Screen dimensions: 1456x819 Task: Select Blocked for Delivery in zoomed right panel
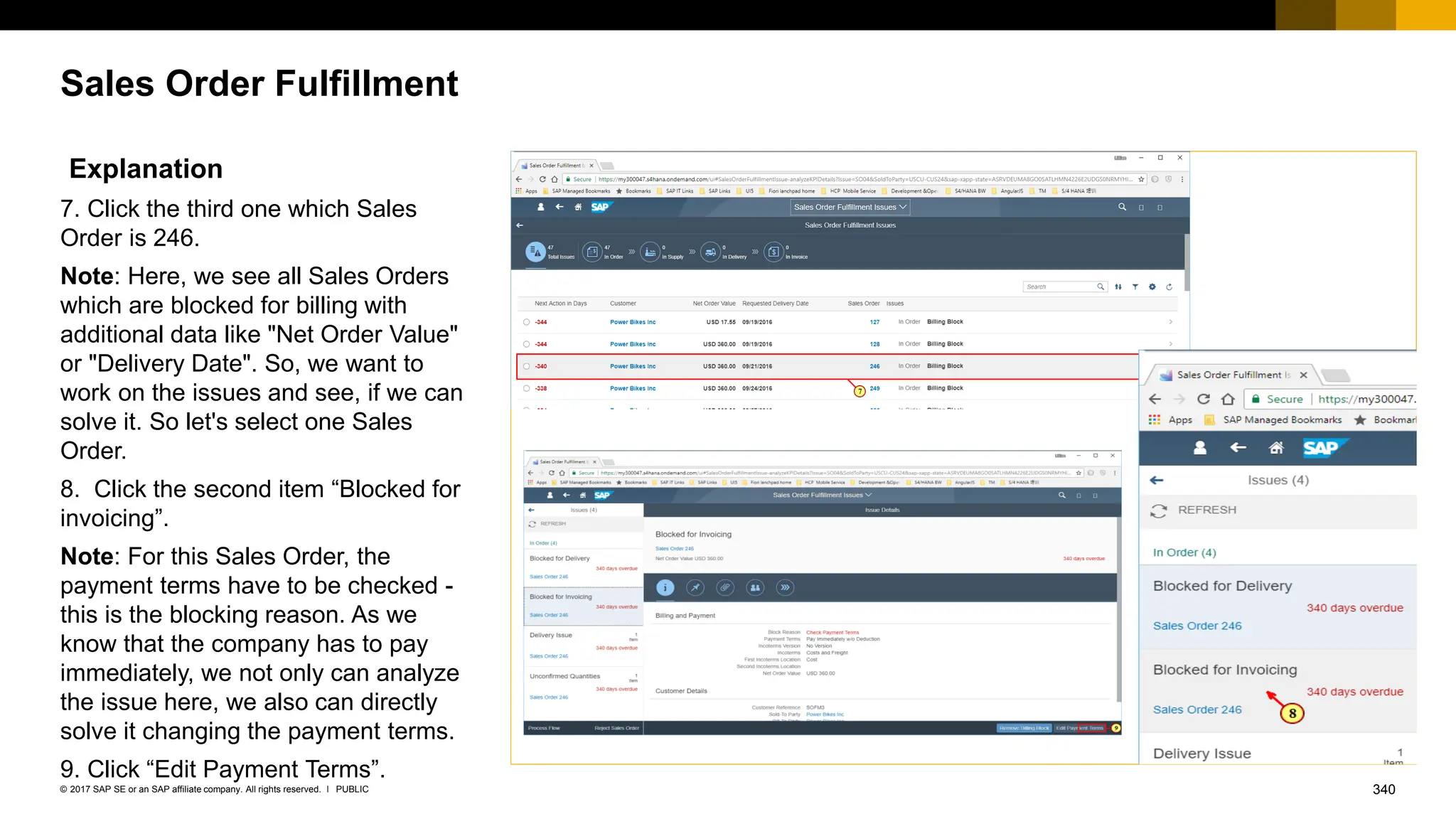click(1278, 606)
